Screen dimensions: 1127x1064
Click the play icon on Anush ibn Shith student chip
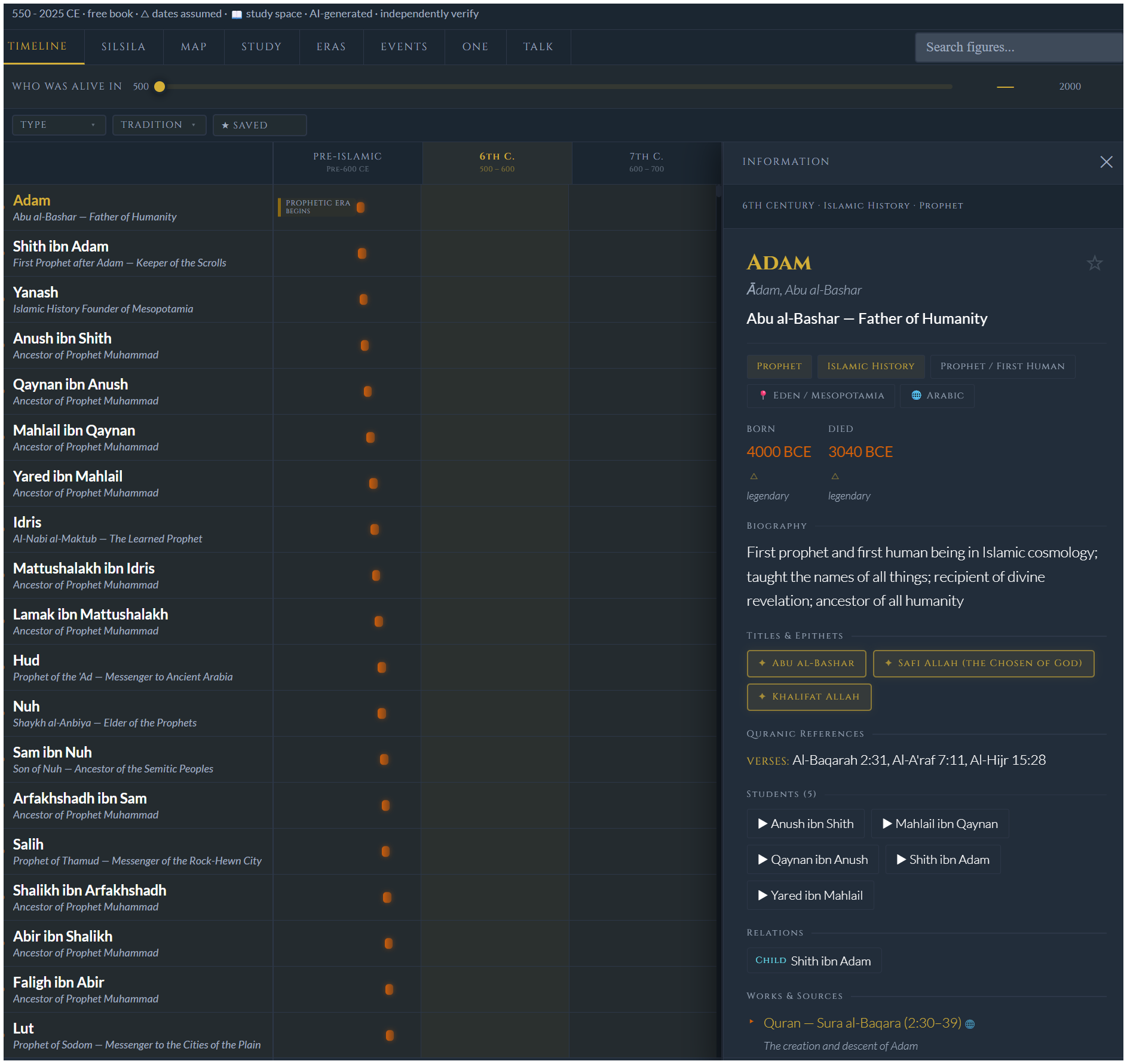(x=762, y=823)
